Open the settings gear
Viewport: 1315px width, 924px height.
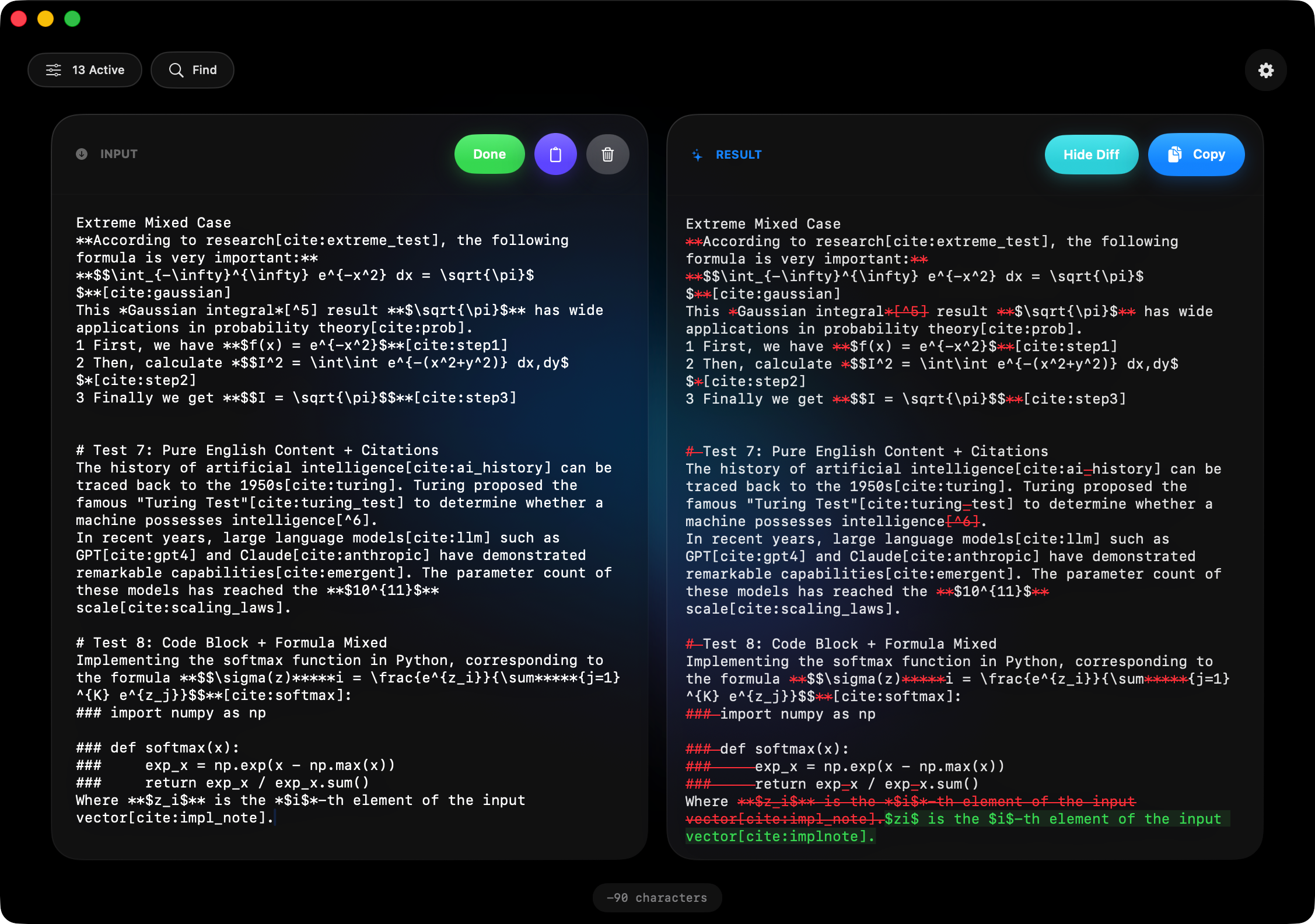click(1265, 69)
